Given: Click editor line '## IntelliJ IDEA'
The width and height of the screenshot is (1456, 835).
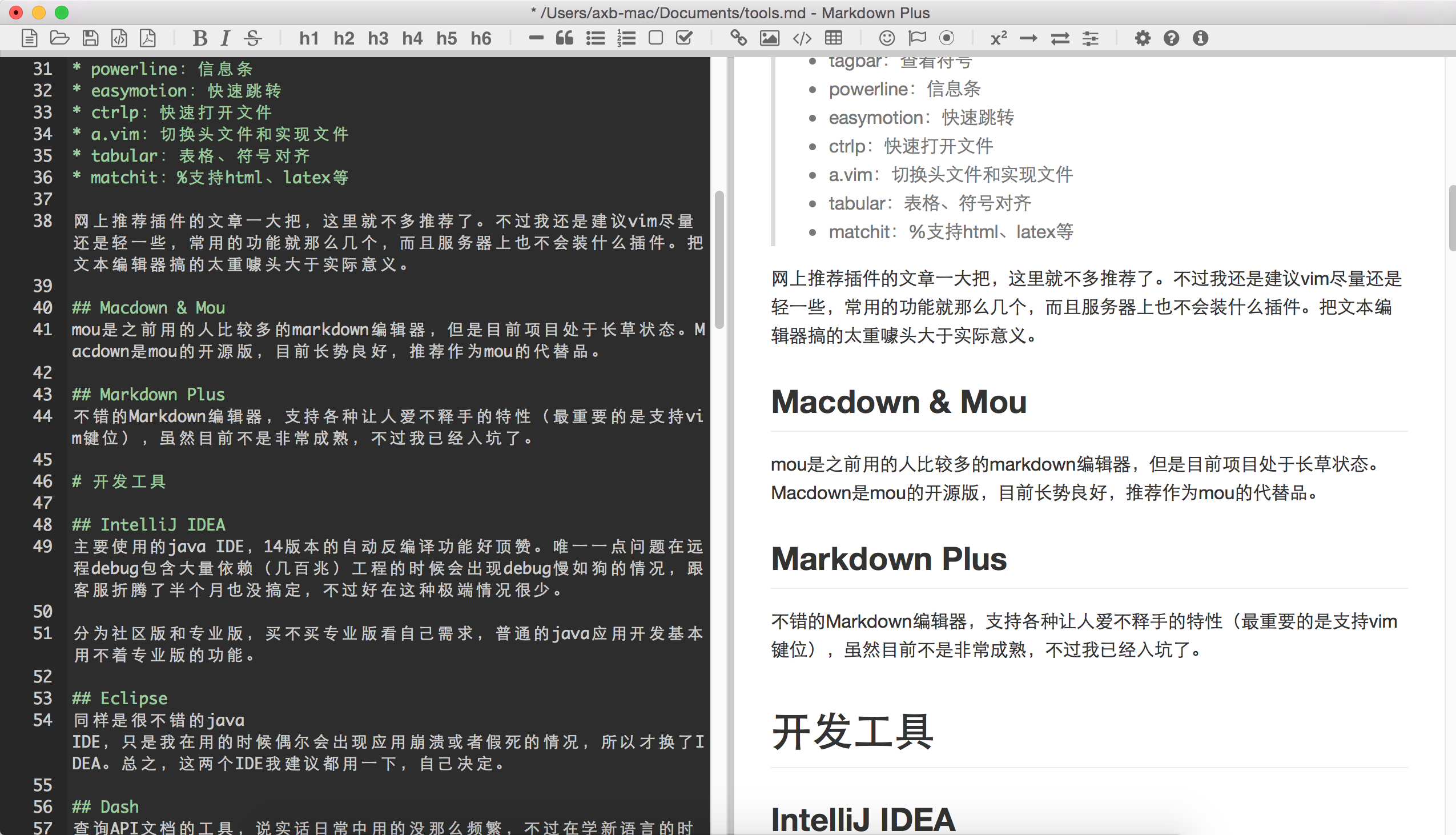Looking at the screenshot, I should [148, 525].
